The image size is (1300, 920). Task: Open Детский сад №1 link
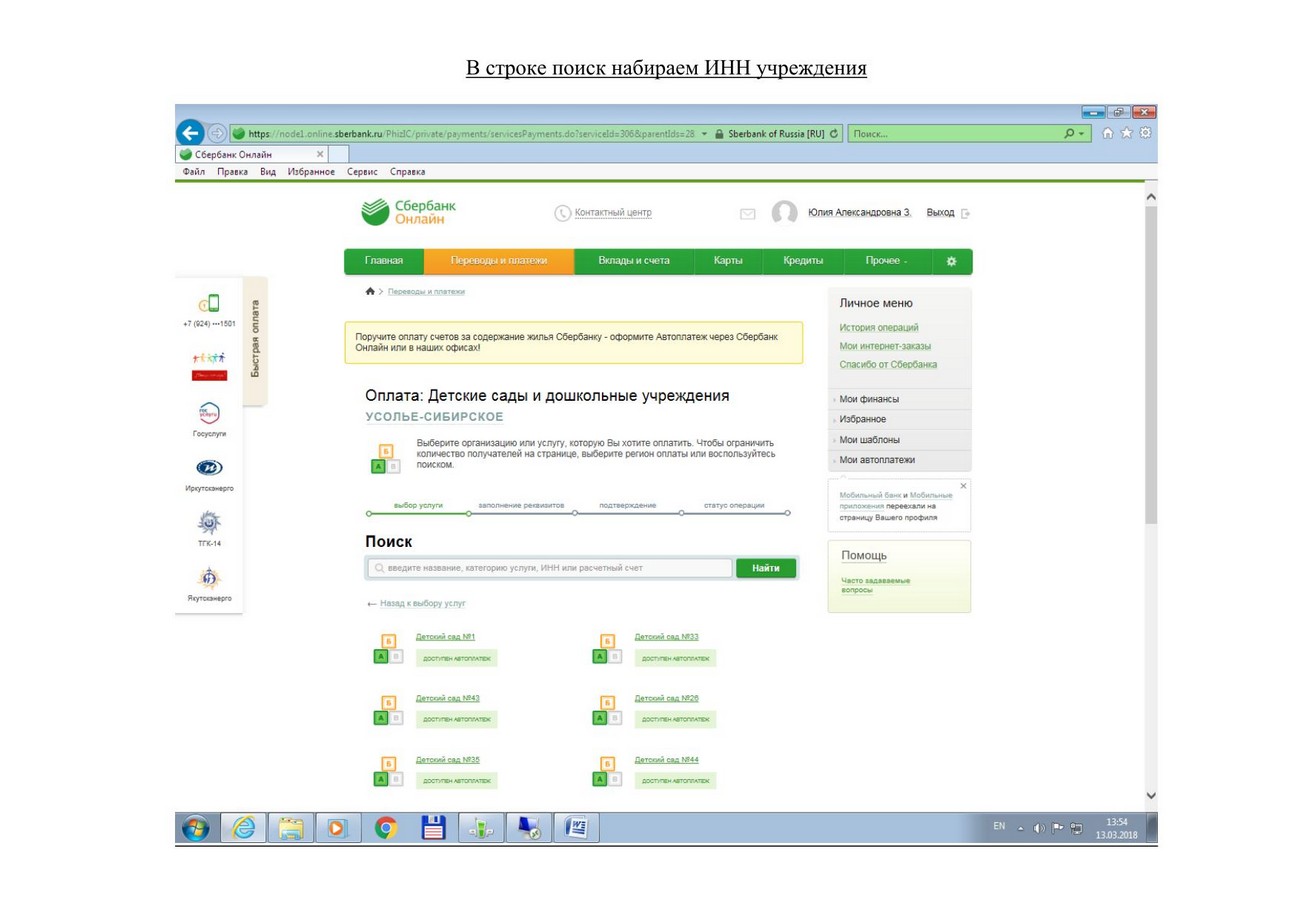click(445, 637)
